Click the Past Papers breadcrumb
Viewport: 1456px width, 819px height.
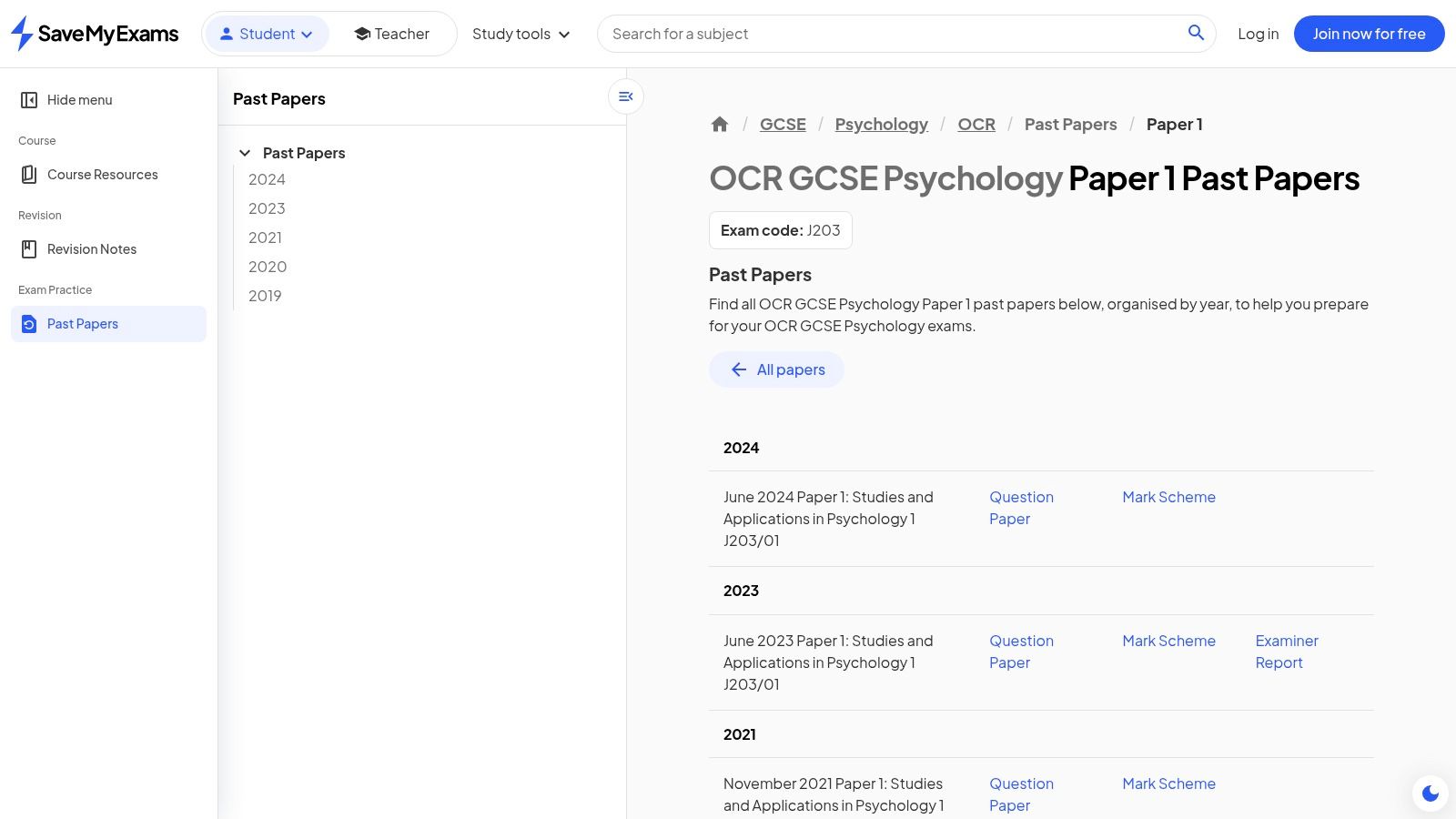1070,125
